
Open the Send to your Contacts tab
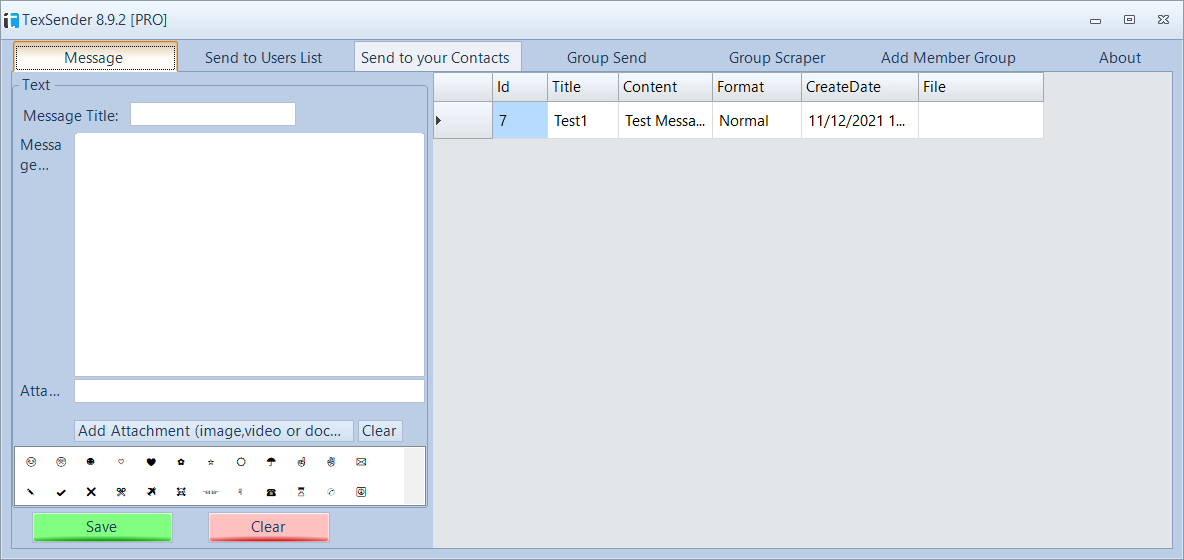[438, 57]
